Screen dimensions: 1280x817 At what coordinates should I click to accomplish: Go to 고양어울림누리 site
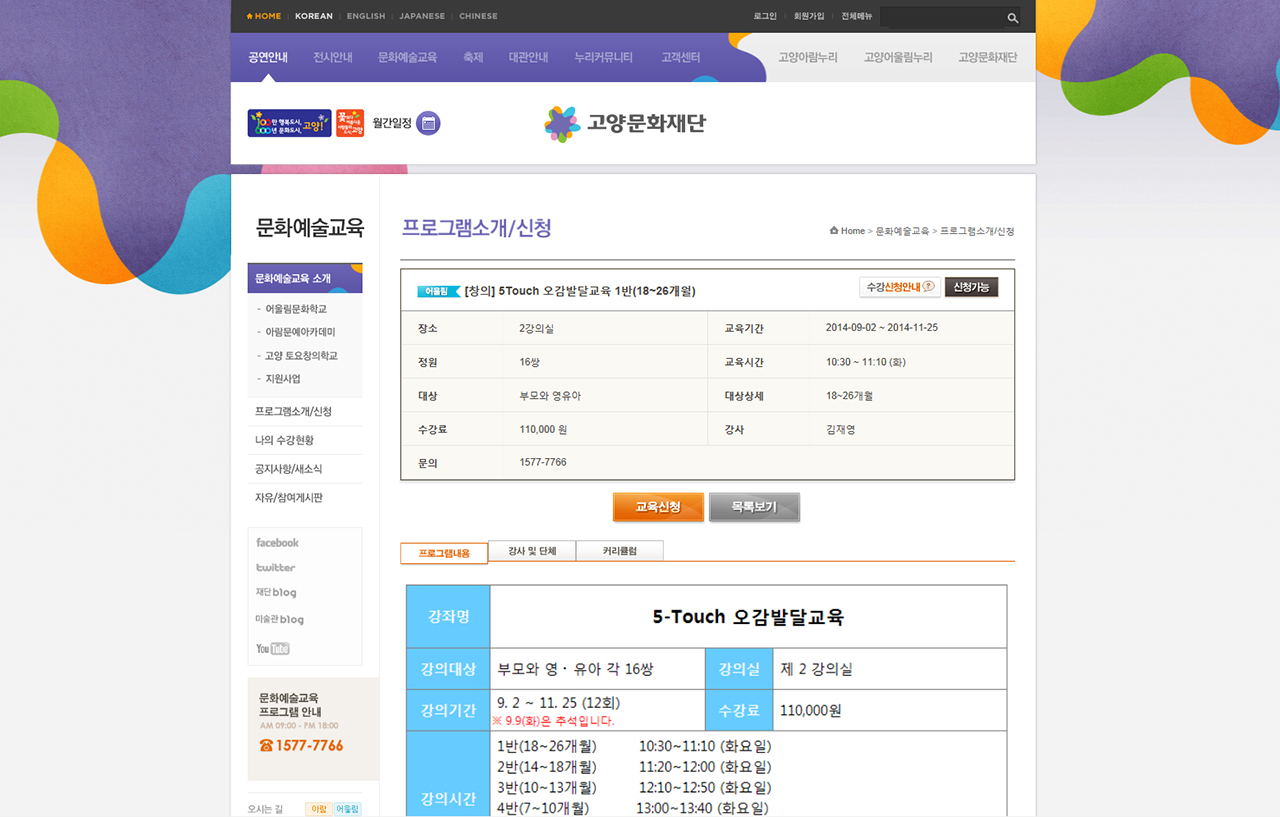pyautogui.click(x=898, y=57)
